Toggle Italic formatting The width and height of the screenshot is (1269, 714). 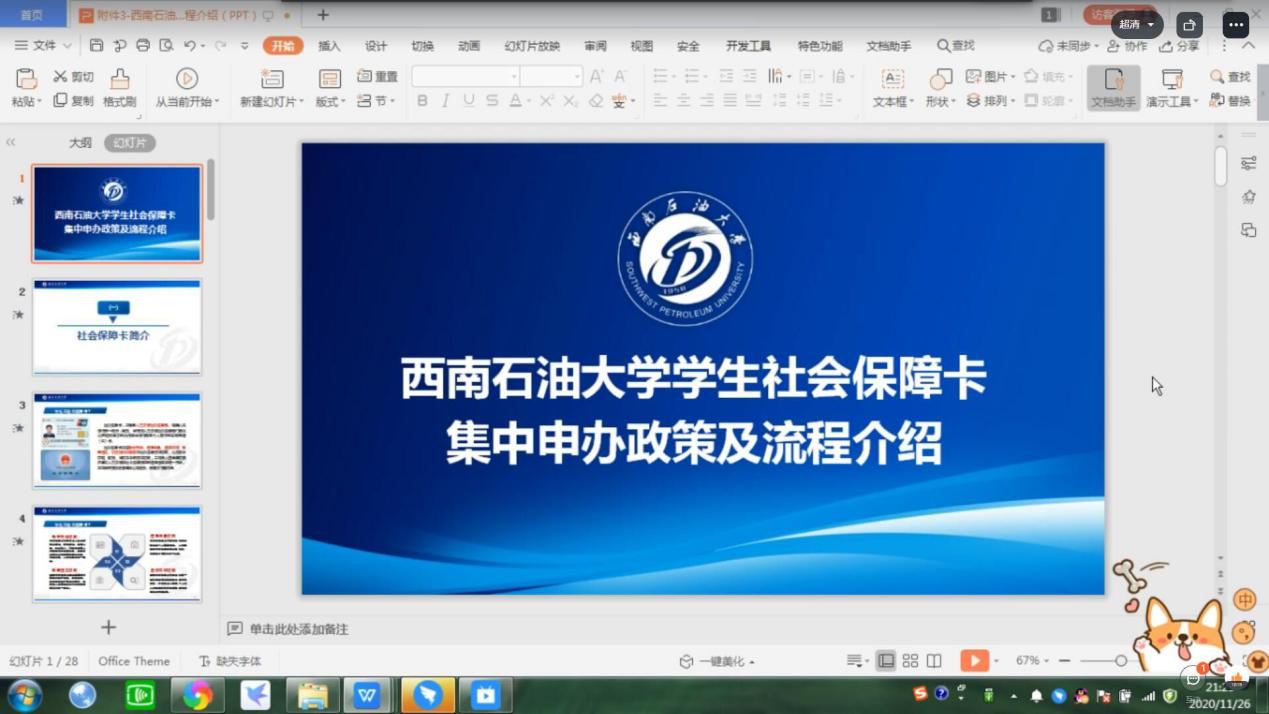tap(446, 100)
